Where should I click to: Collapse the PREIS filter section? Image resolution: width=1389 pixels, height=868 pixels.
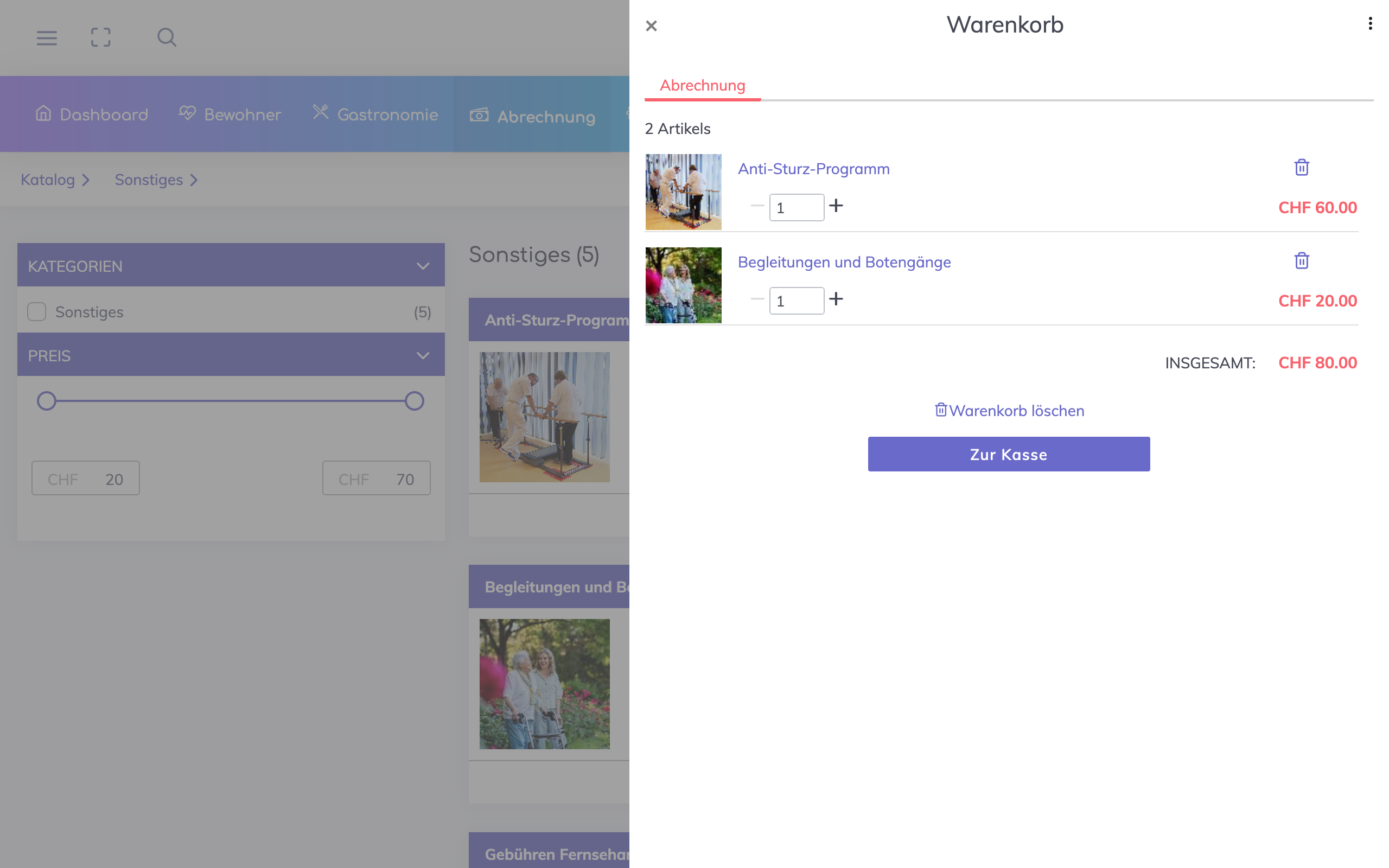[423, 355]
